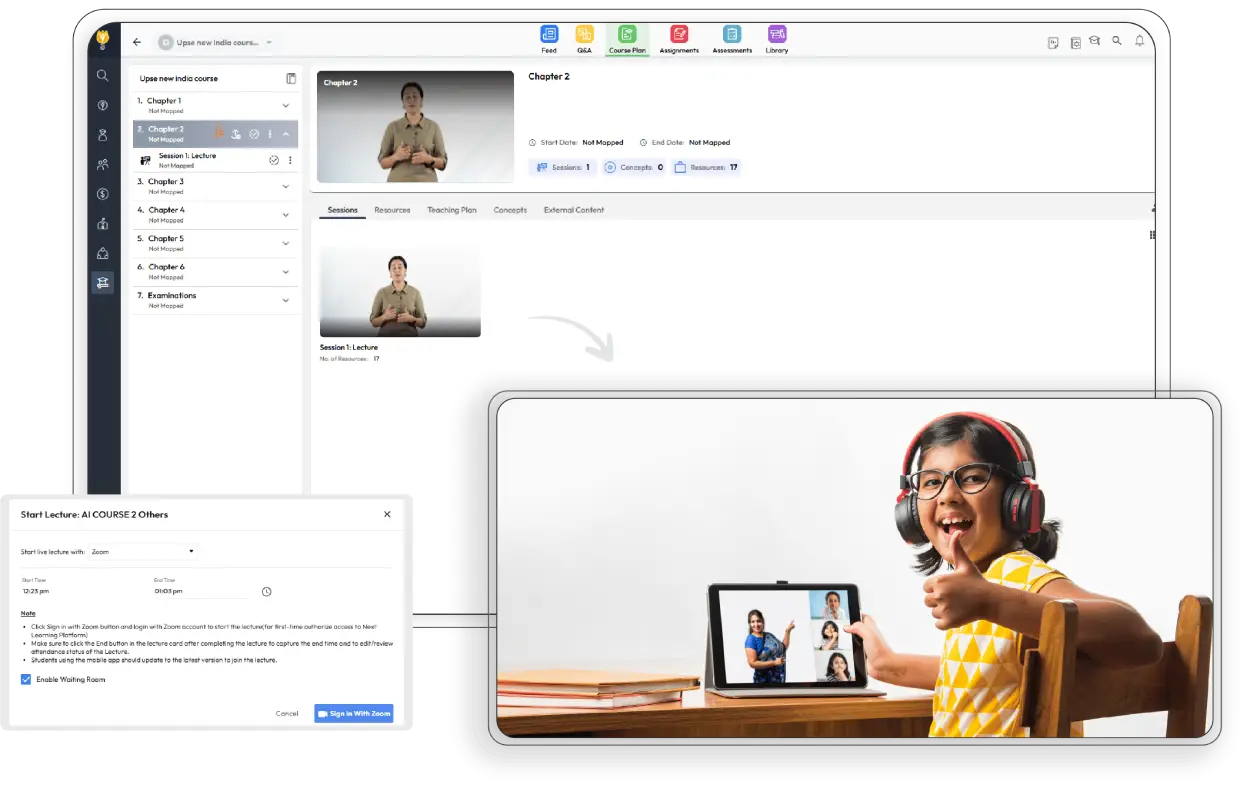Image resolution: width=1250 pixels, height=791 pixels.
Task: Open the three-dot menu for Session 1: Lecture
Action: (x=290, y=160)
